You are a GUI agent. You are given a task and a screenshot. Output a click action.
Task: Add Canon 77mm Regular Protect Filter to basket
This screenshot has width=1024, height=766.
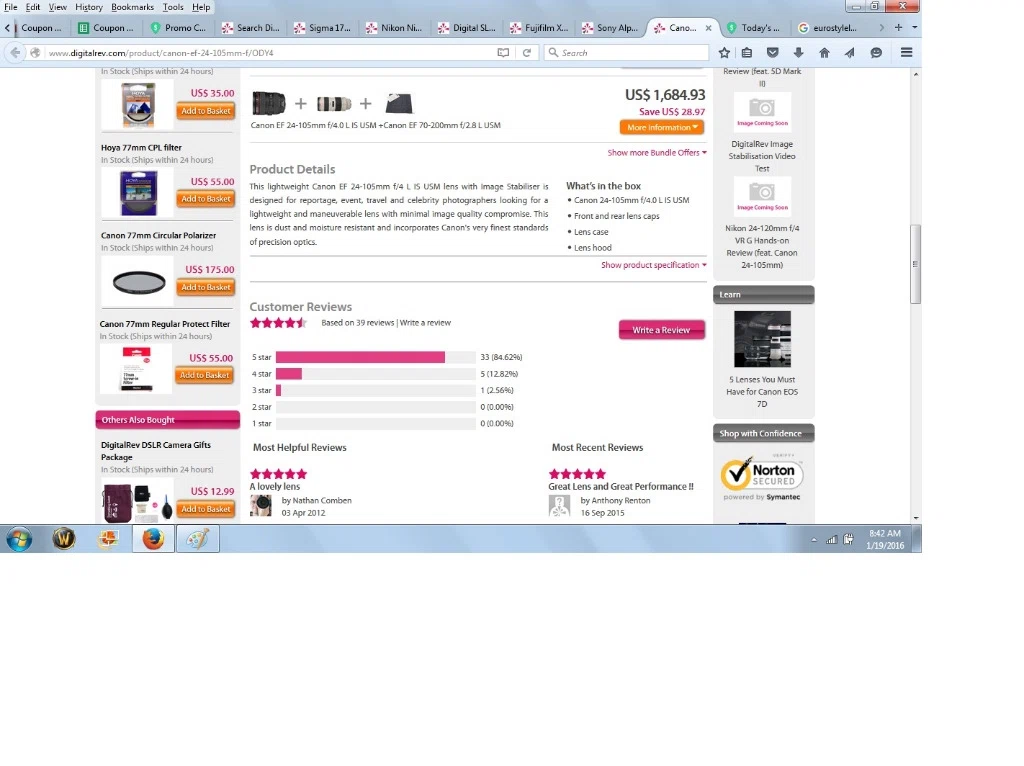coord(204,375)
